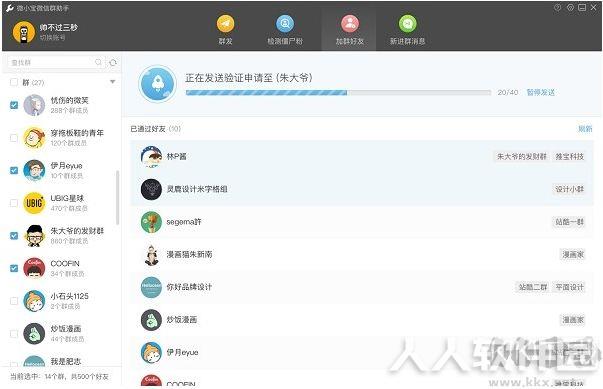Image resolution: width=603 pixels, height=389 pixels.
Task: Click the segema許 green avatar
Action: (151, 222)
